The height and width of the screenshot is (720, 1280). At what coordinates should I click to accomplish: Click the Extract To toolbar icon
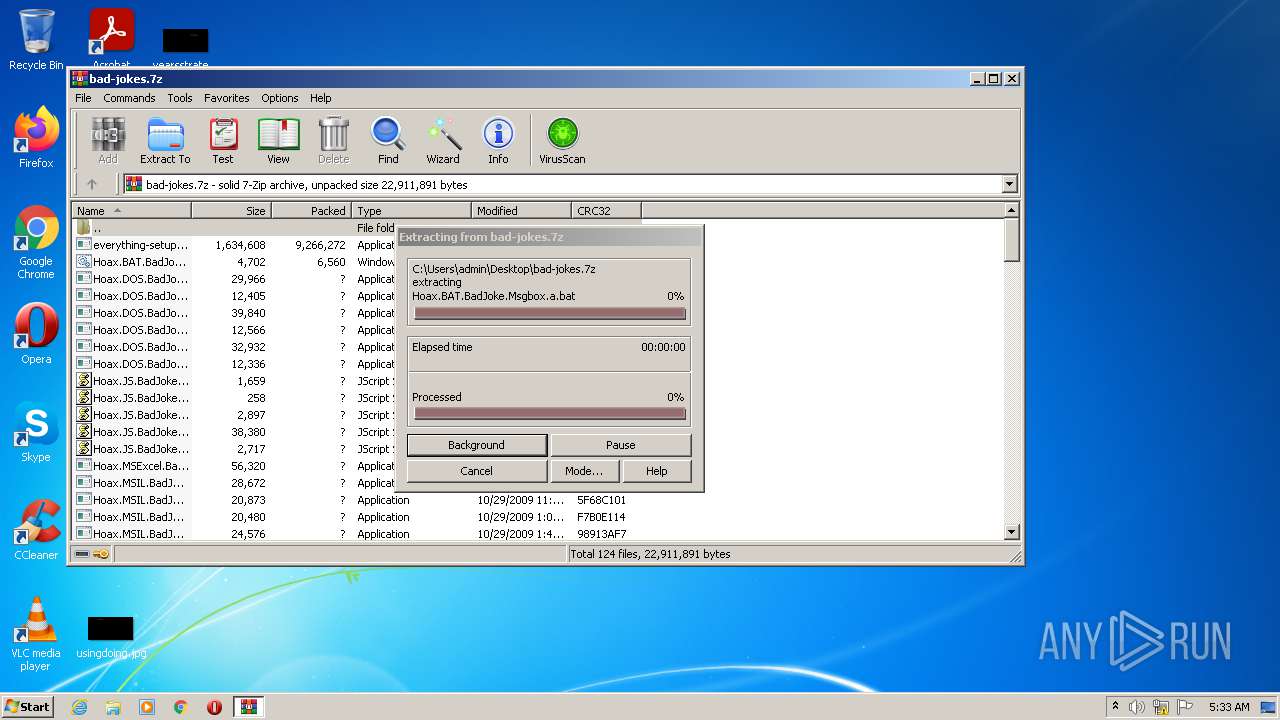coord(165,141)
